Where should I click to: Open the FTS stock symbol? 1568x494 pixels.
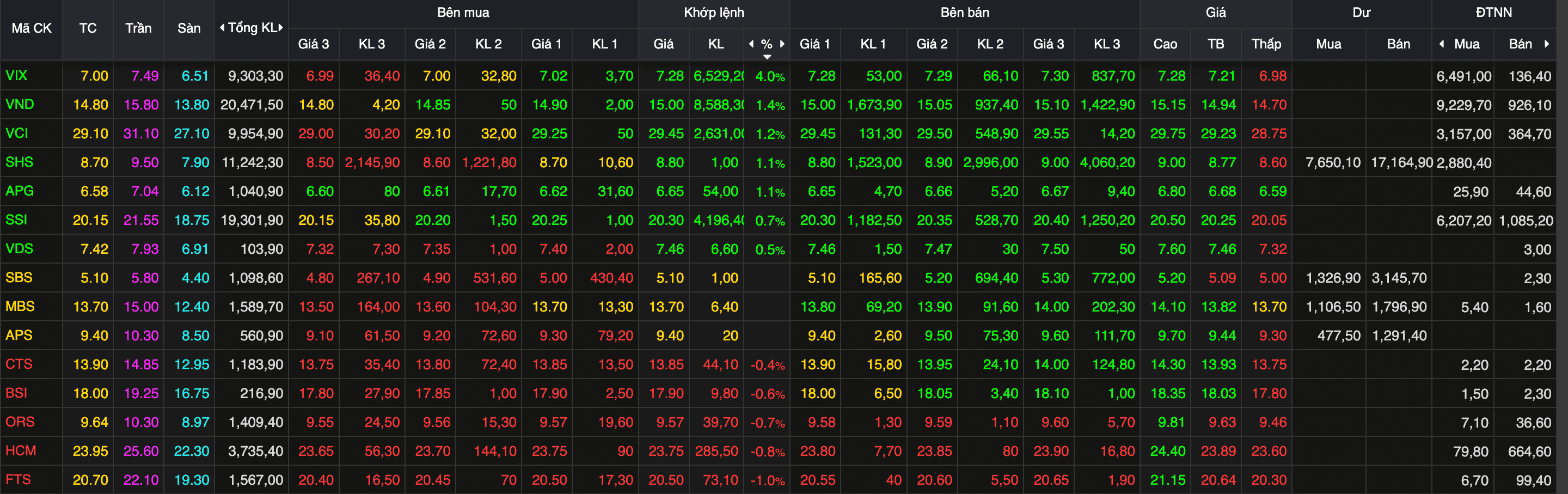point(19,479)
